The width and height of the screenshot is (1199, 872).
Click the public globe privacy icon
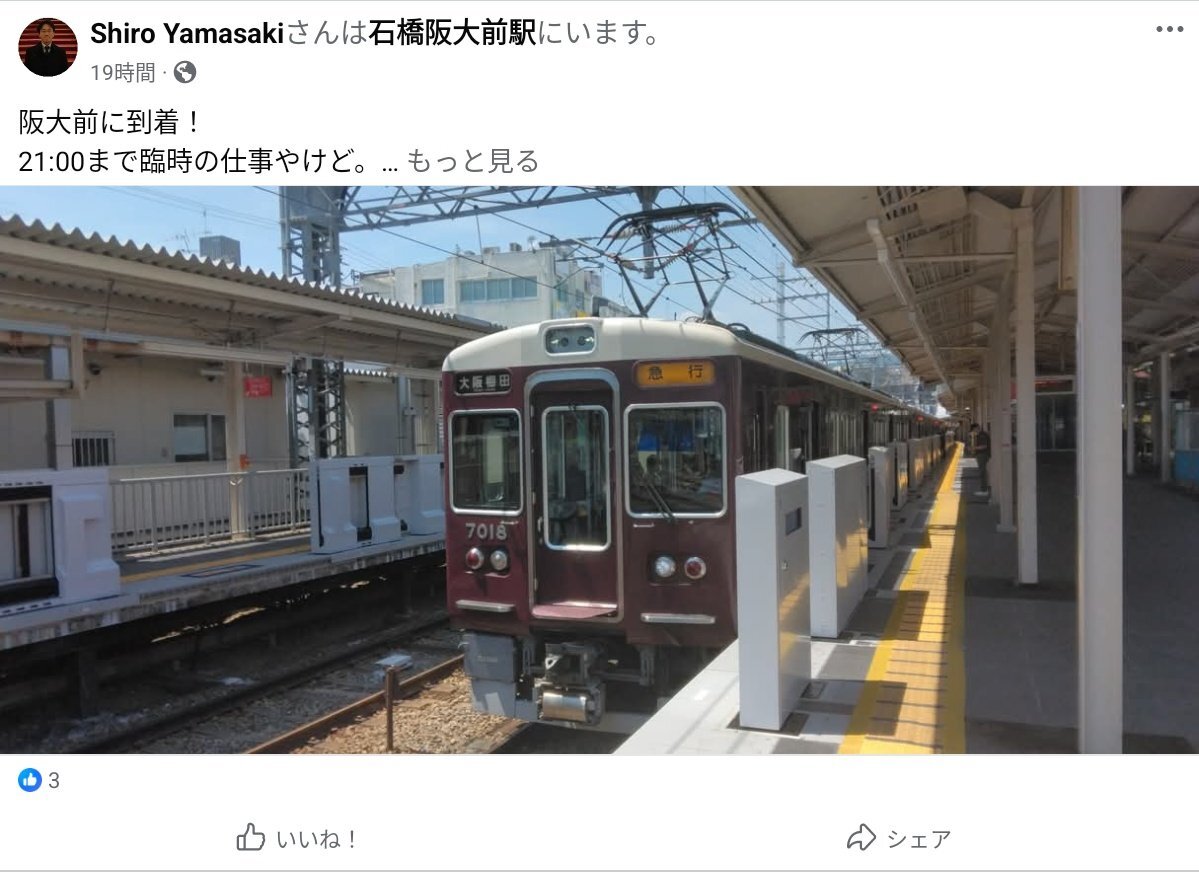tap(185, 73)
